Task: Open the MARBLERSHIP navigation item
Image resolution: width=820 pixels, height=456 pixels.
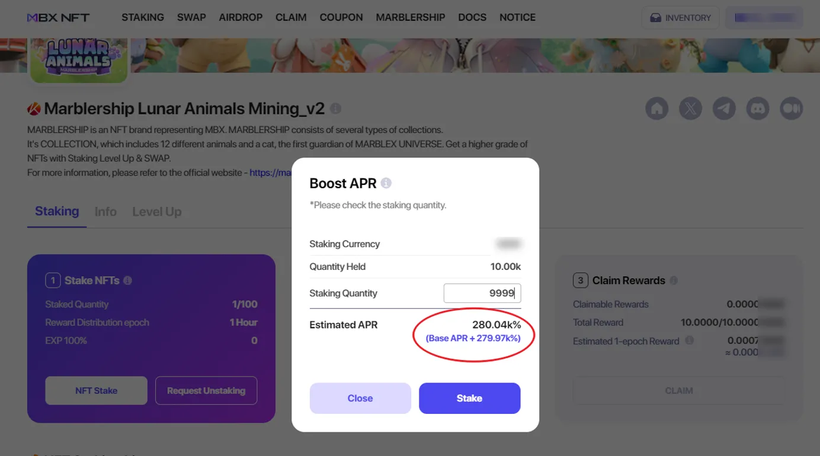Action: [x=410, y=18]
